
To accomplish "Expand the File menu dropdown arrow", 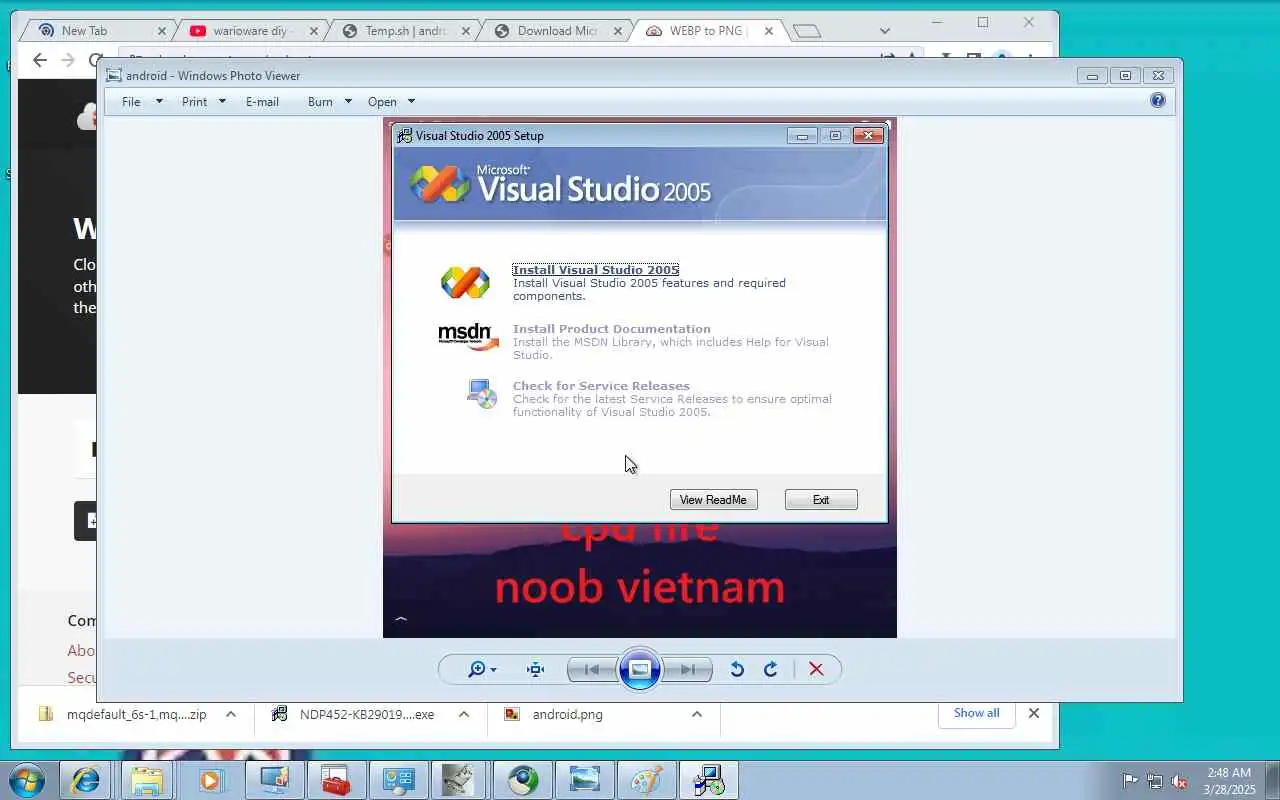I will (x=158, y=101).
